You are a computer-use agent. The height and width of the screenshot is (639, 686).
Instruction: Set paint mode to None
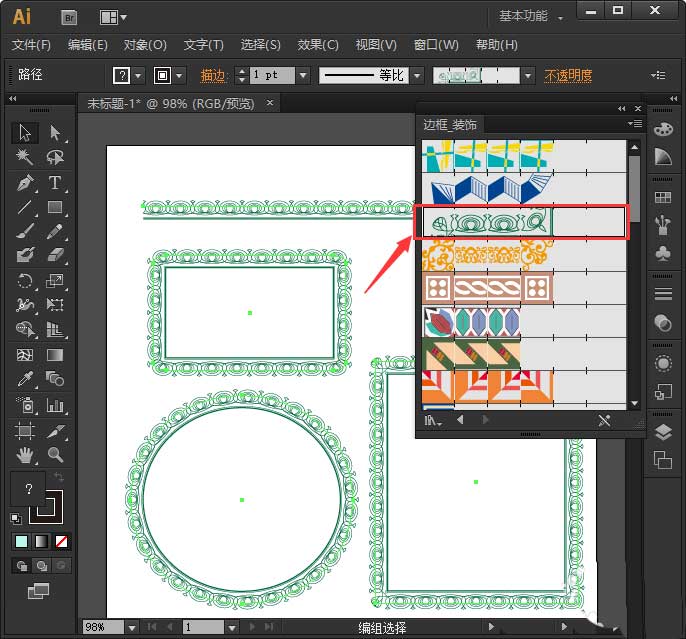tap(61, 541)
